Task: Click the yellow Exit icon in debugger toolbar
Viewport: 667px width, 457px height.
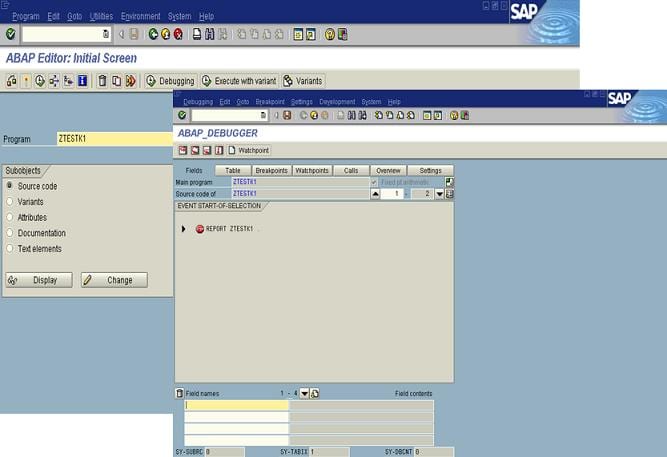Action: [314, 115]
